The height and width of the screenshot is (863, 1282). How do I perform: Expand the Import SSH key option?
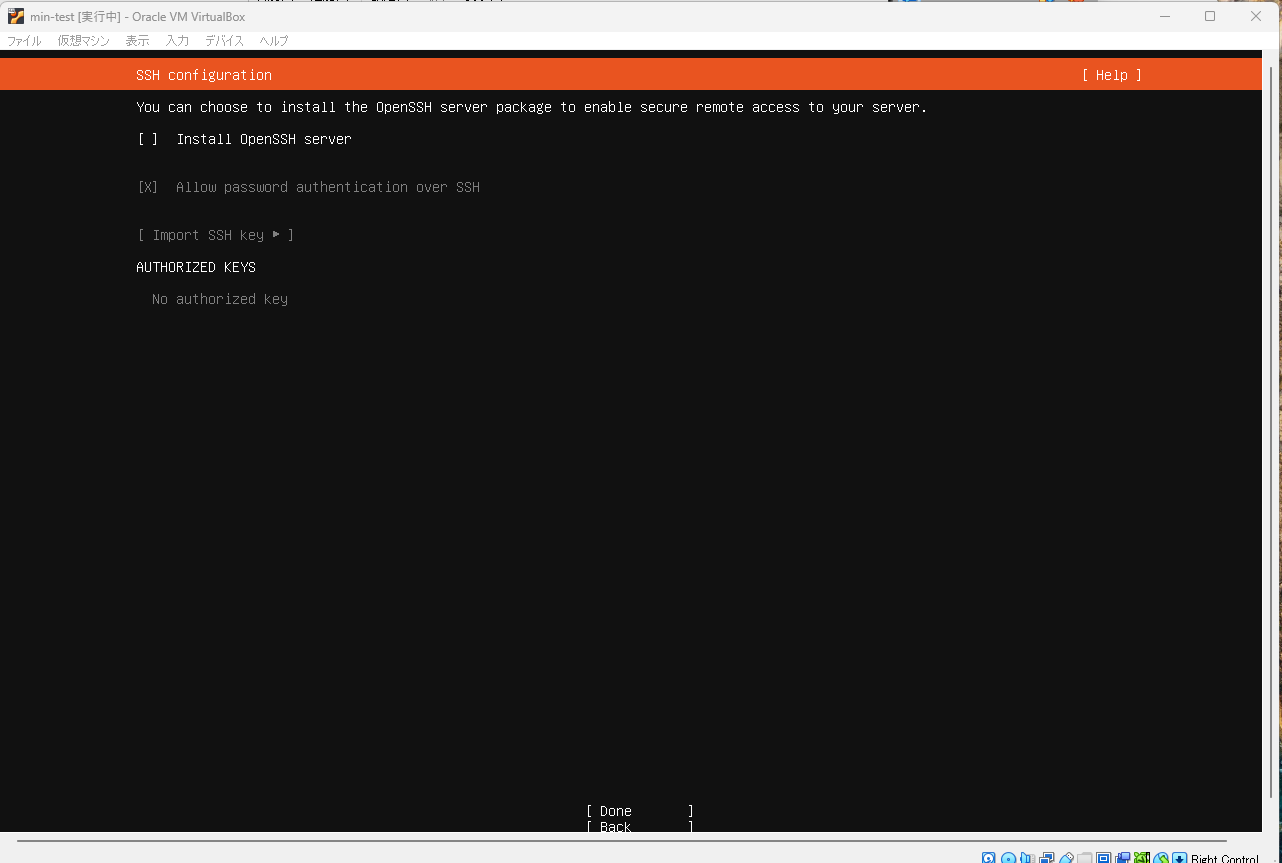[x=215, y=235]
